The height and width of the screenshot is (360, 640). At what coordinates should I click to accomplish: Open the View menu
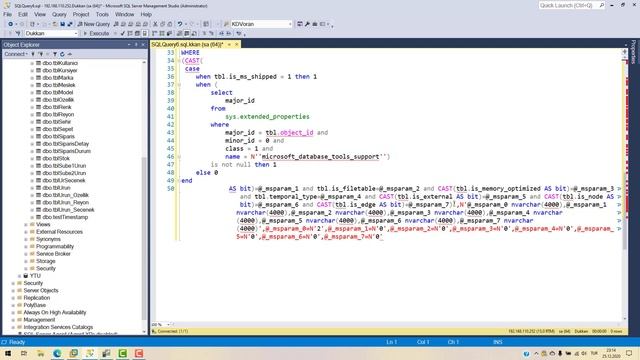click(40, 14)
